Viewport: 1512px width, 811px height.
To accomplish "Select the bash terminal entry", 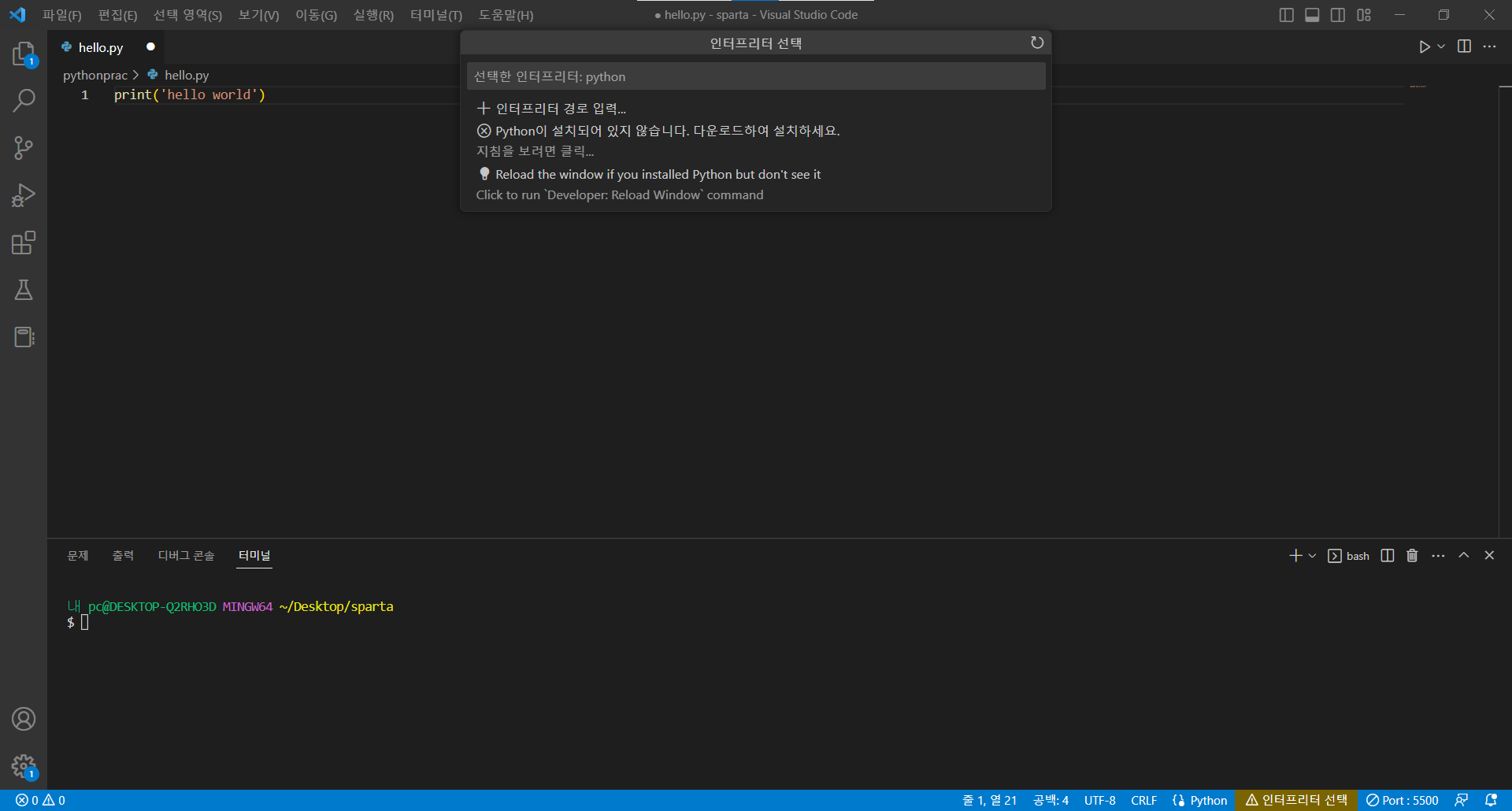I will click(1349, 556).
